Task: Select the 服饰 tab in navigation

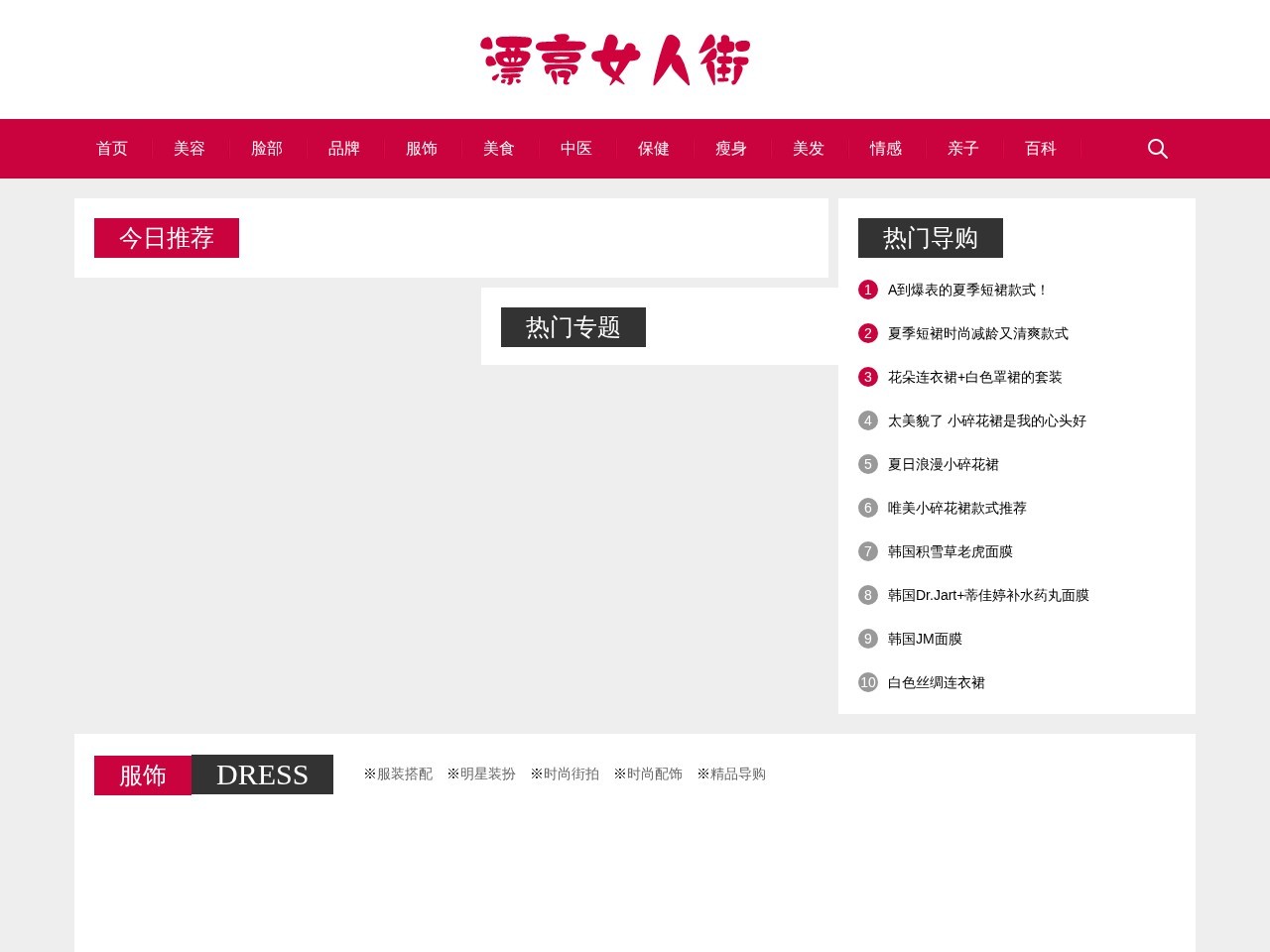Action: (422, 149)
